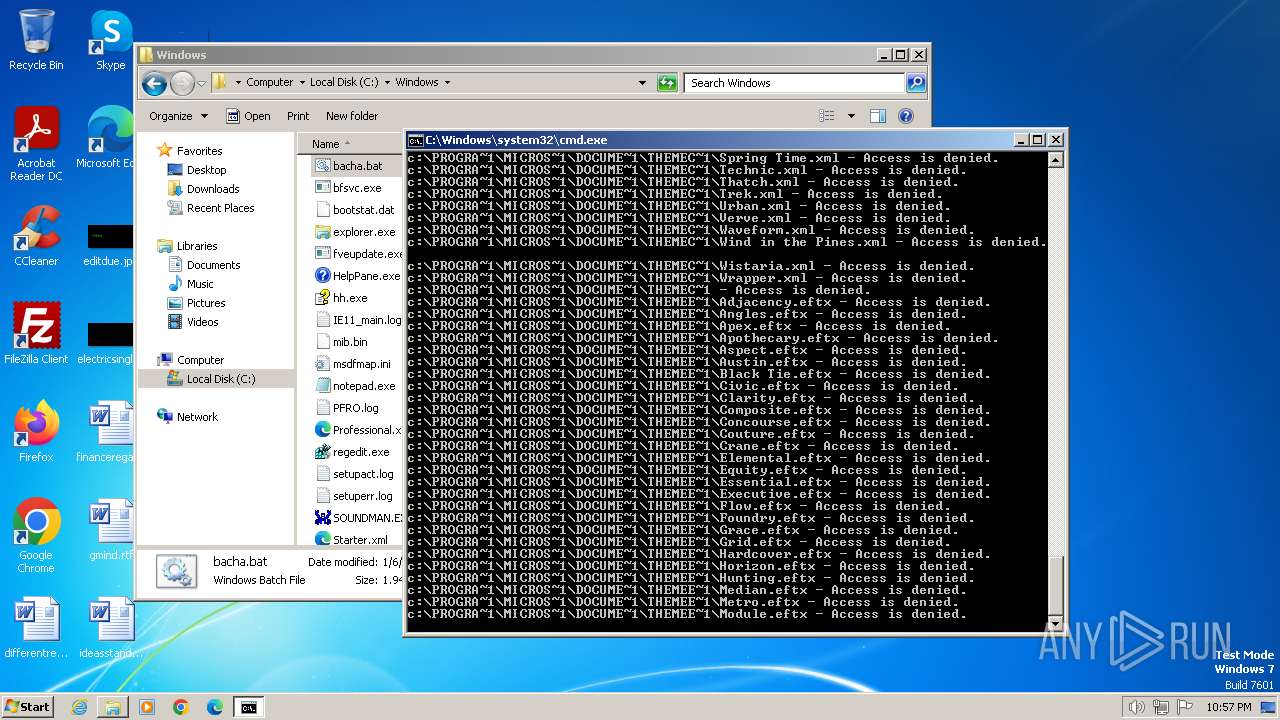Click the cmd scrollbar down arrow

click(x=1055, y=622)
